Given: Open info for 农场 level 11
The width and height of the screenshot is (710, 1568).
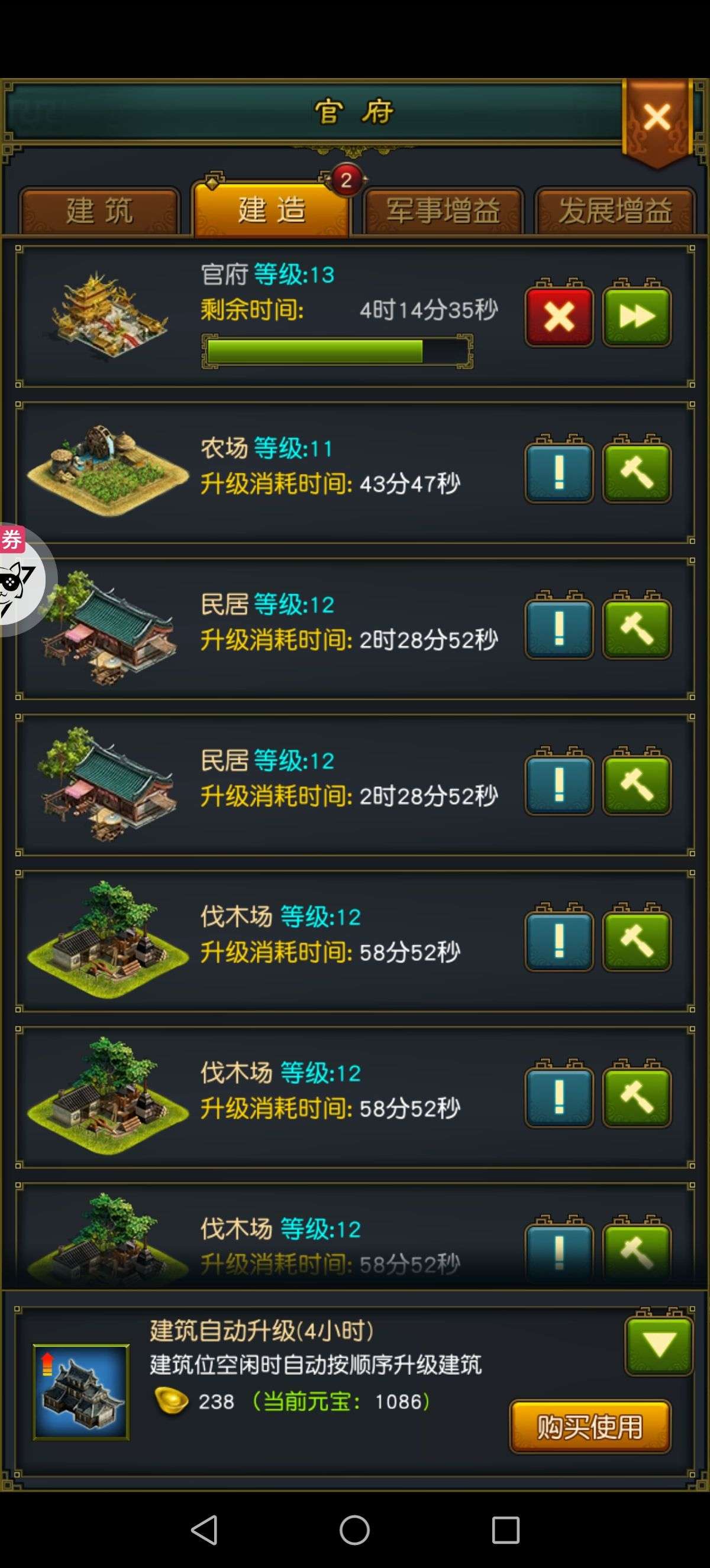Looking at the screenshot, I should tap(559, 472).
